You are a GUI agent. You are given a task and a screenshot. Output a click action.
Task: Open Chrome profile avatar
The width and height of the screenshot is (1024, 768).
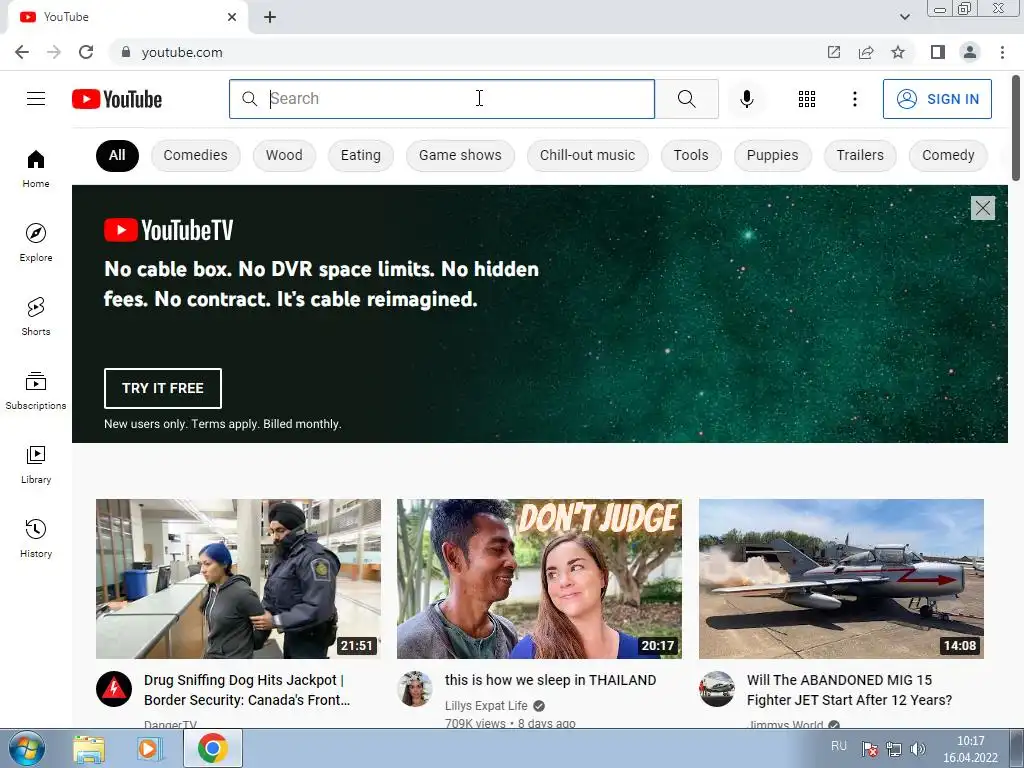(x=970, y=52)
